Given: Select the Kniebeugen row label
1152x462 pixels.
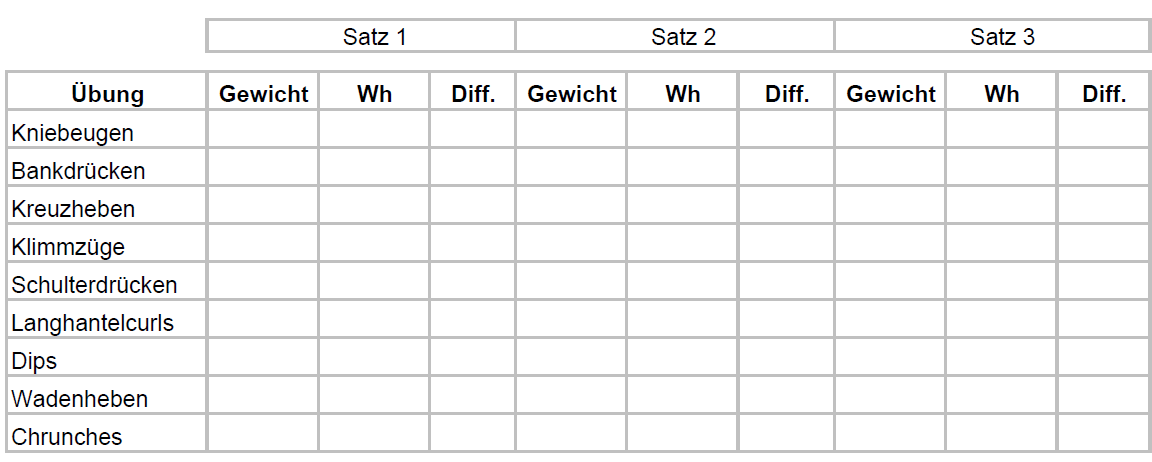Looking at the screenshot, I should 73,132.
